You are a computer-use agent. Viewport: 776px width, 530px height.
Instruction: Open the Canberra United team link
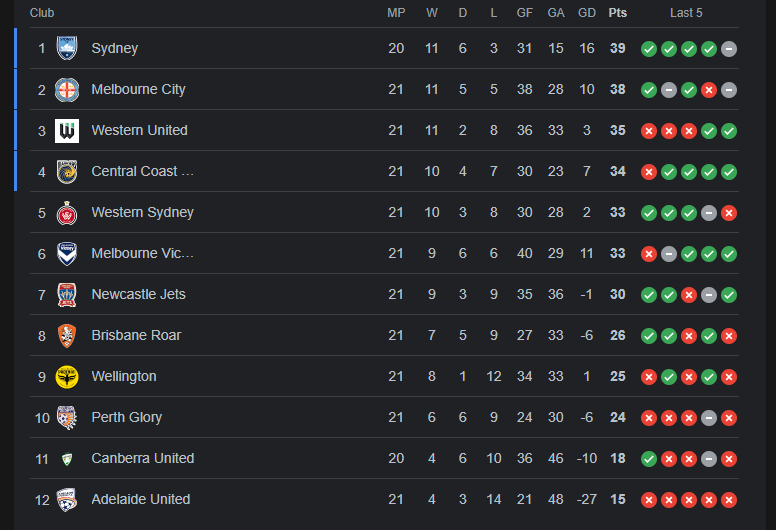(142, 458)
